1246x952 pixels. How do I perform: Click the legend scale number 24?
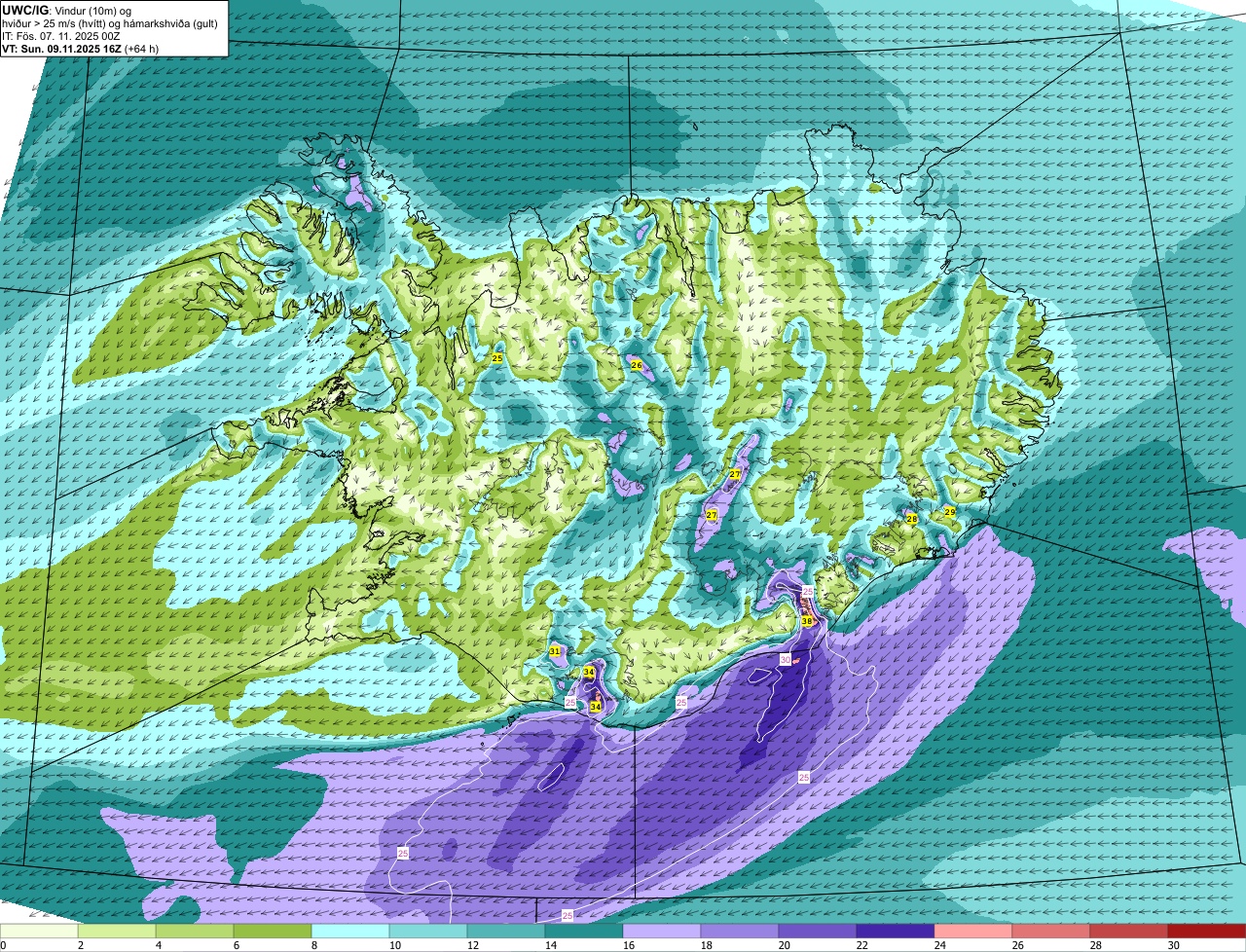pos(939,945)
